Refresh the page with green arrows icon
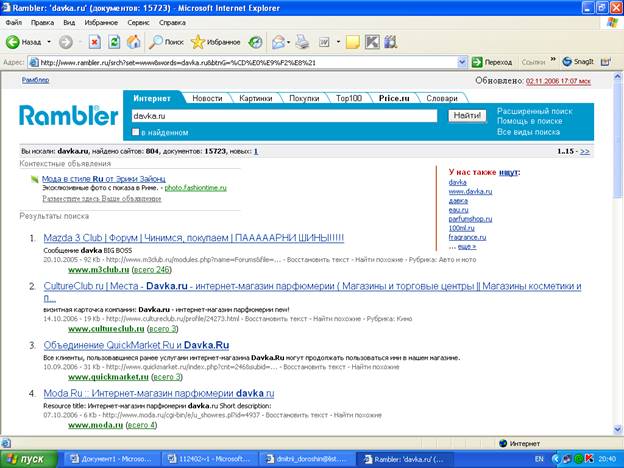 tap(114, 42)
